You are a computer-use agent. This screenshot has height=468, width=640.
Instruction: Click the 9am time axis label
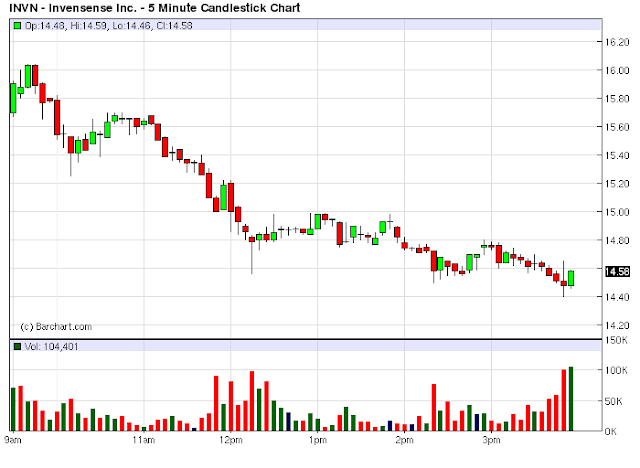[x=13, y=440]
